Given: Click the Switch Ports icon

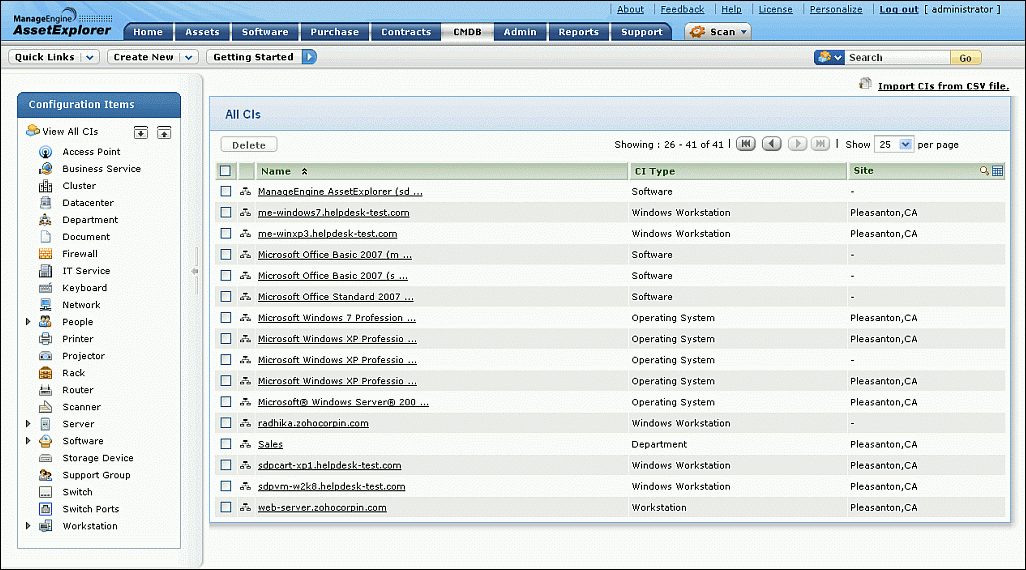Looking at the screenshot, I should [45, 509].
